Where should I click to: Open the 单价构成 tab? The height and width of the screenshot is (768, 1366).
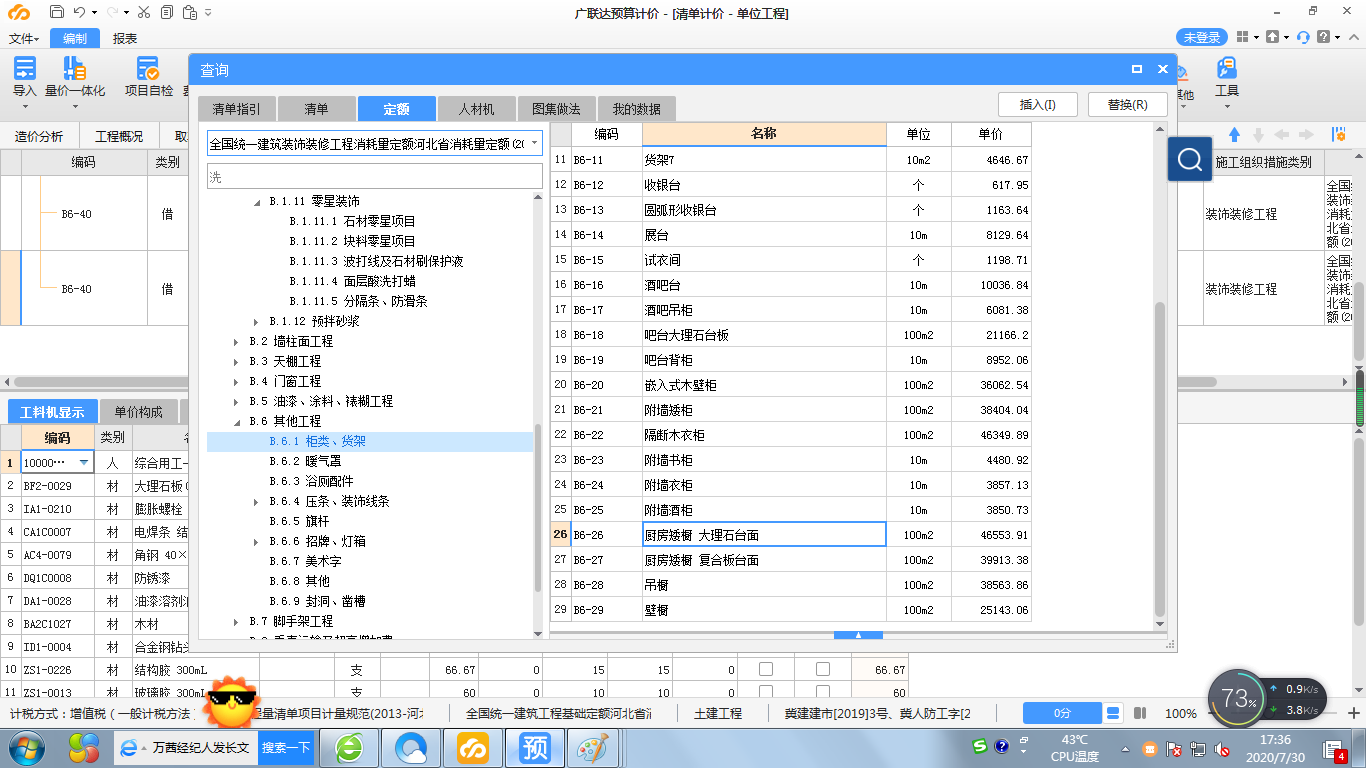tap(139, 412)
